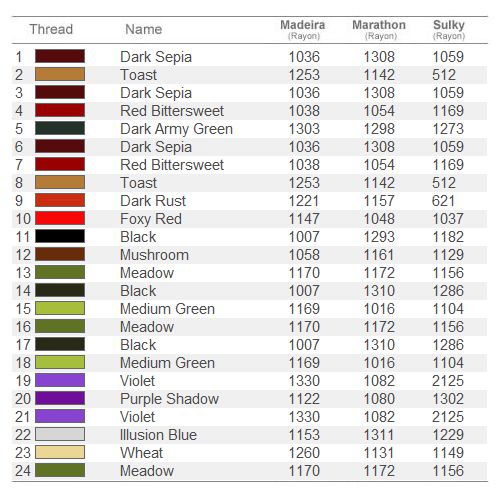Click the Sulky column header
The width and height of the screenshot is (500, 492).
[x=449, y=29]
